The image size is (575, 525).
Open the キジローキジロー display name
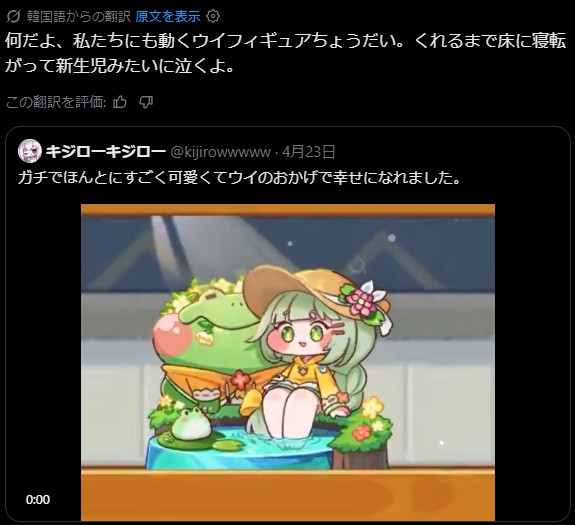(x=106, y=151)
